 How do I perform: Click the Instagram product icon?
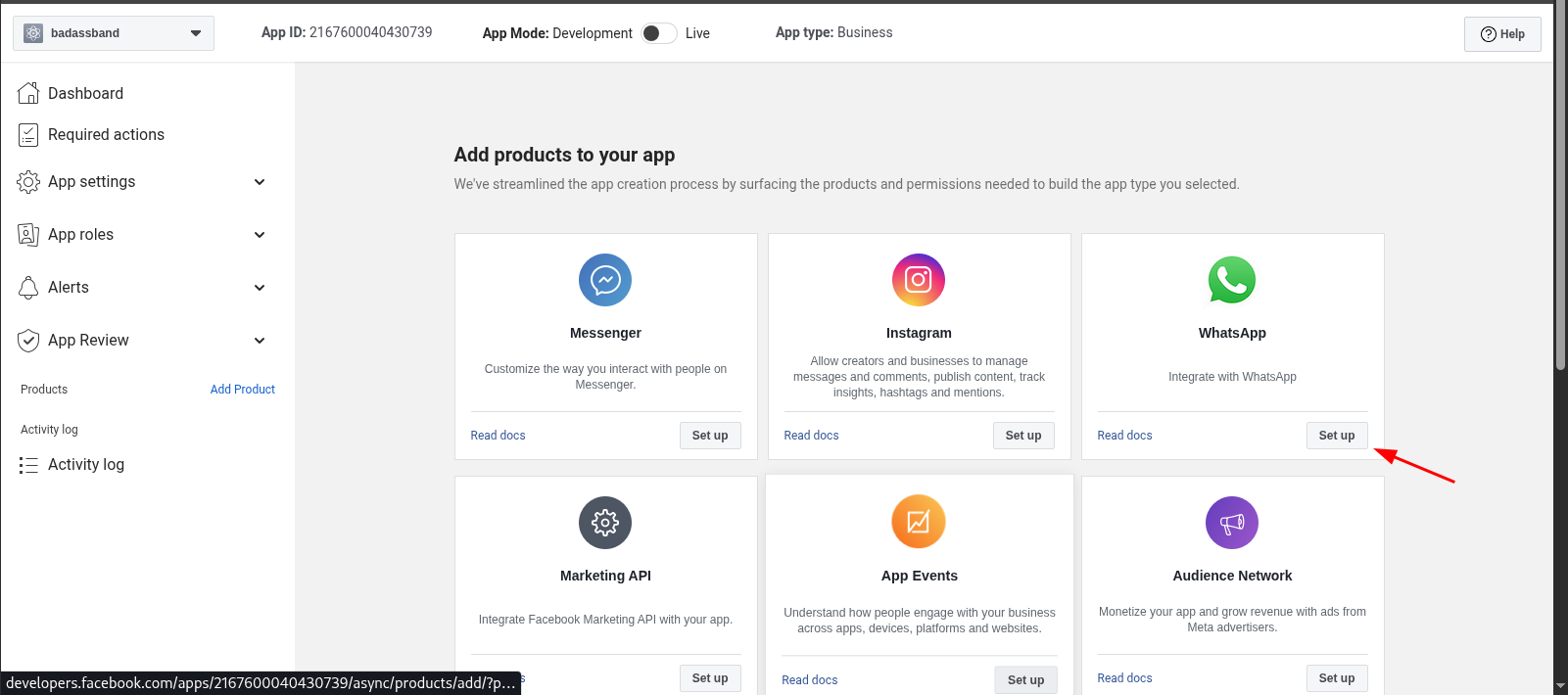919,280
